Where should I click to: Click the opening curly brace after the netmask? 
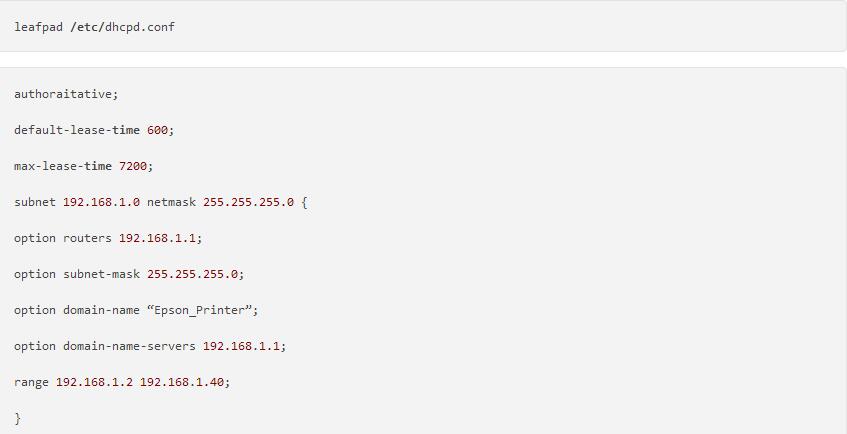[x=305, y=202]
